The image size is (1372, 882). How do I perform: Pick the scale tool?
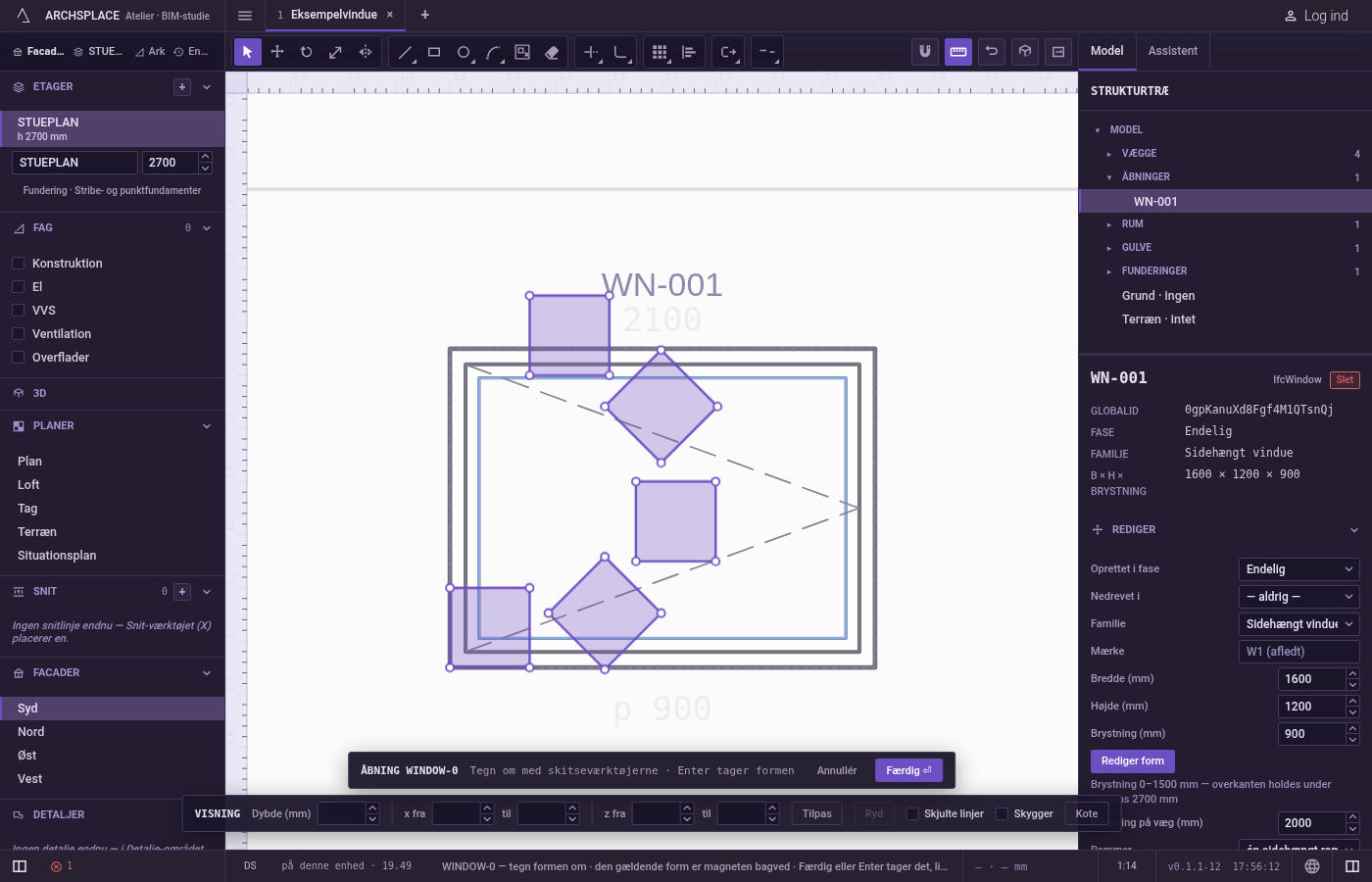click(x=336, y=52)
